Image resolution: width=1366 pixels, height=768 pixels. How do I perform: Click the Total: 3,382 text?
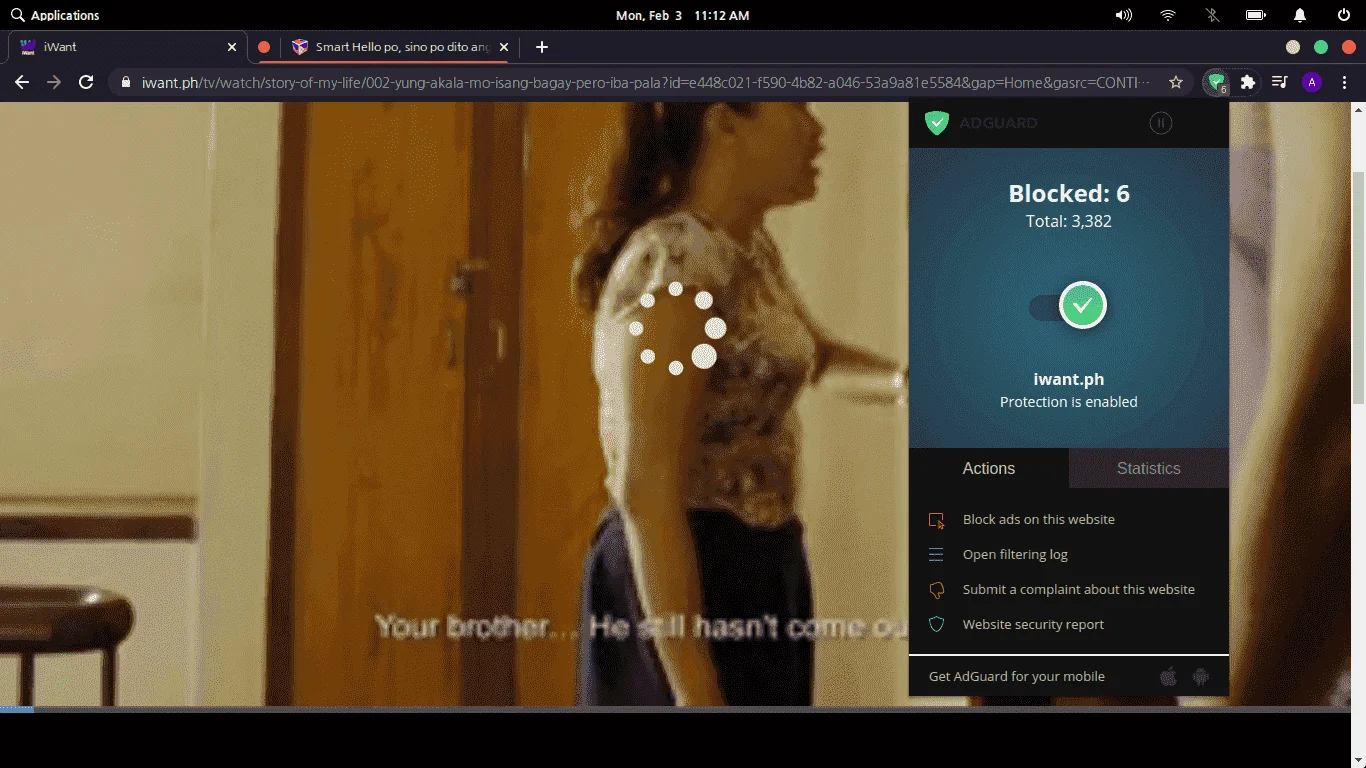point(1069,221)
